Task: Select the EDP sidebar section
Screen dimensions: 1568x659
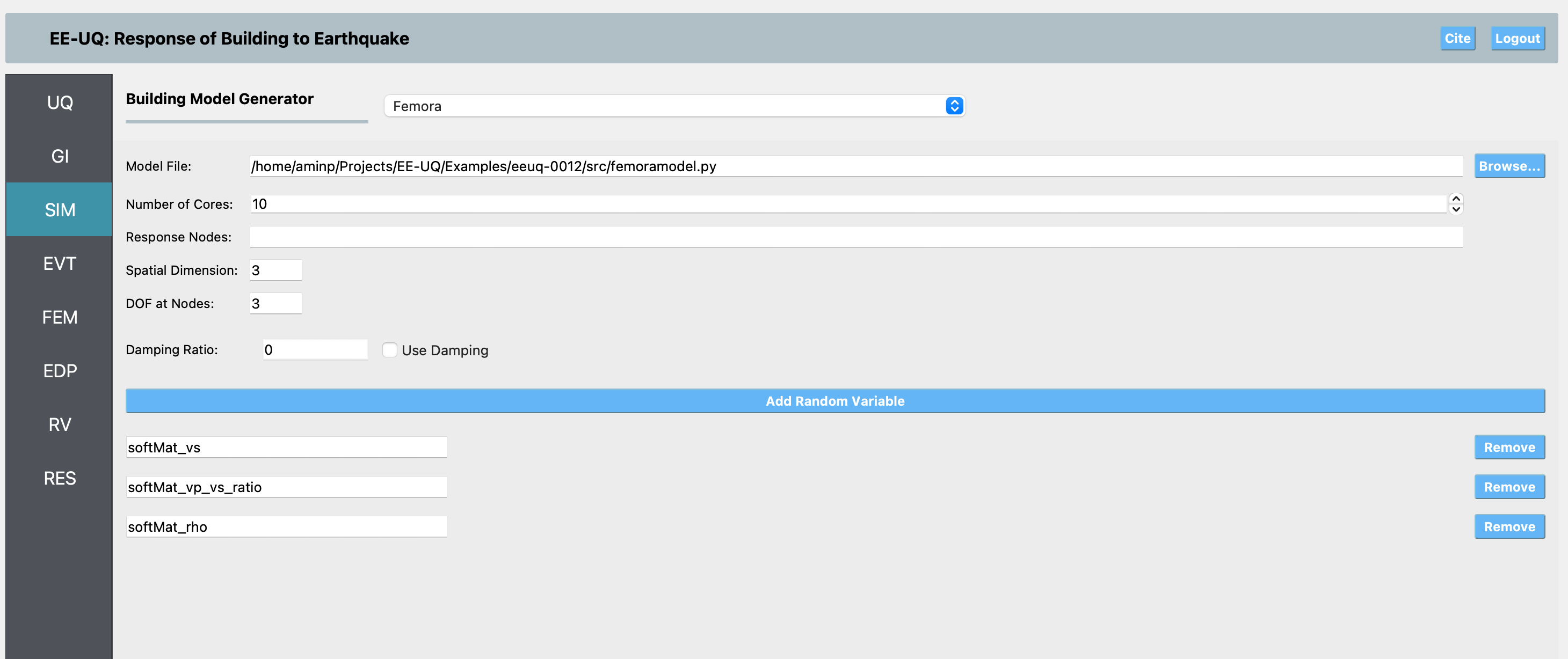Action: pos(60,371)
